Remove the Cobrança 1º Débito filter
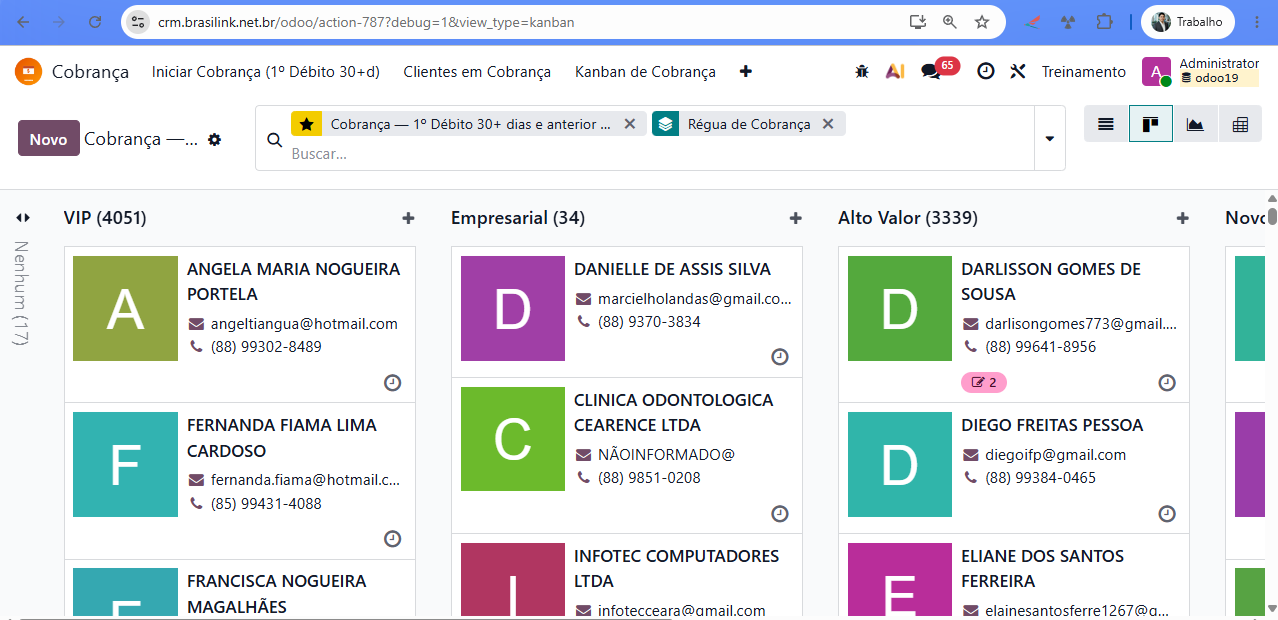Viewport: 1278px width, 620px height. coord(629,124)
